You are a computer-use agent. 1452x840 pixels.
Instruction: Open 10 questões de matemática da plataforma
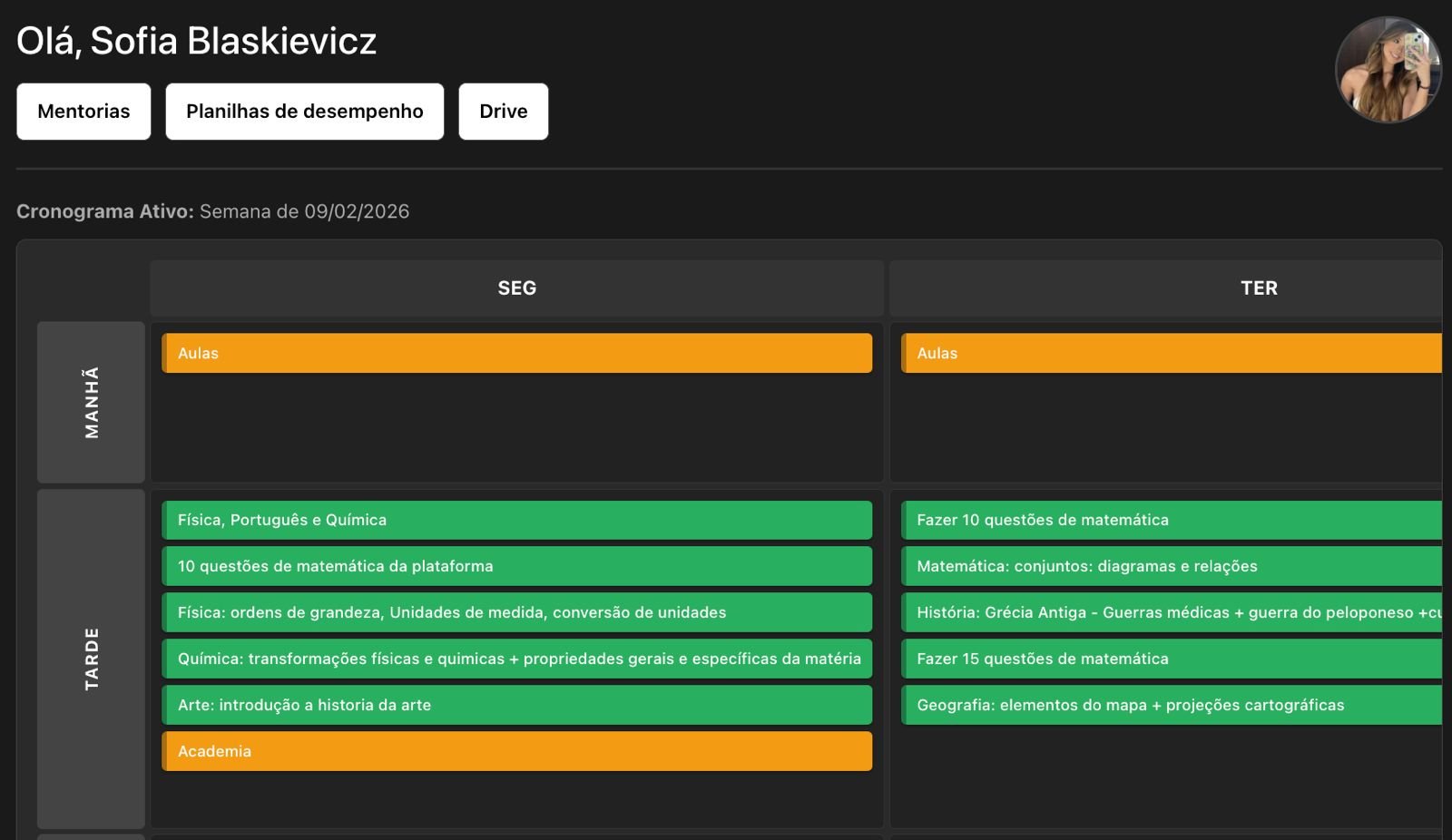pos(516,566)
